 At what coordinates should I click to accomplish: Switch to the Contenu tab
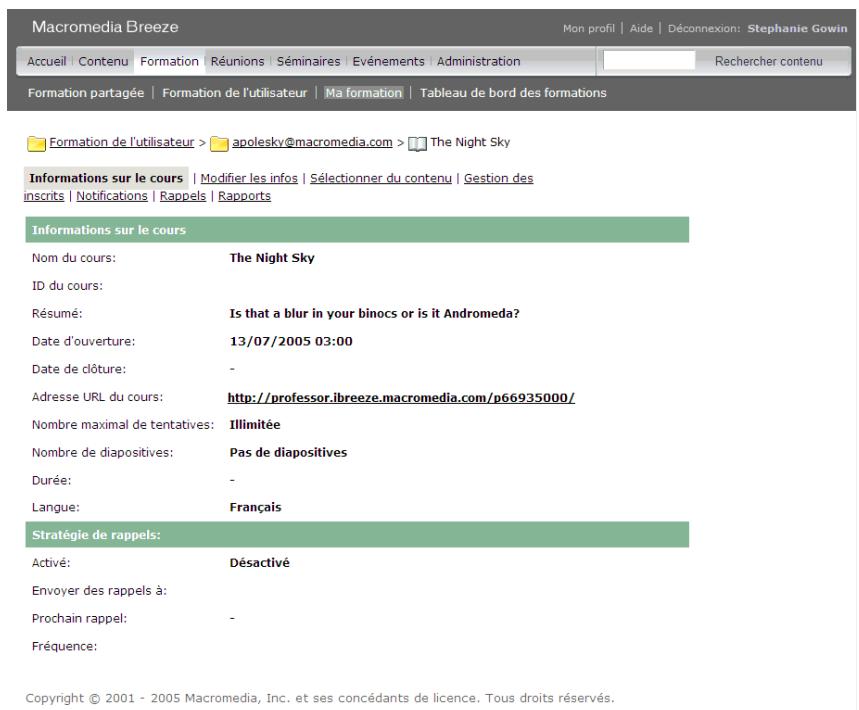[103, 61]
